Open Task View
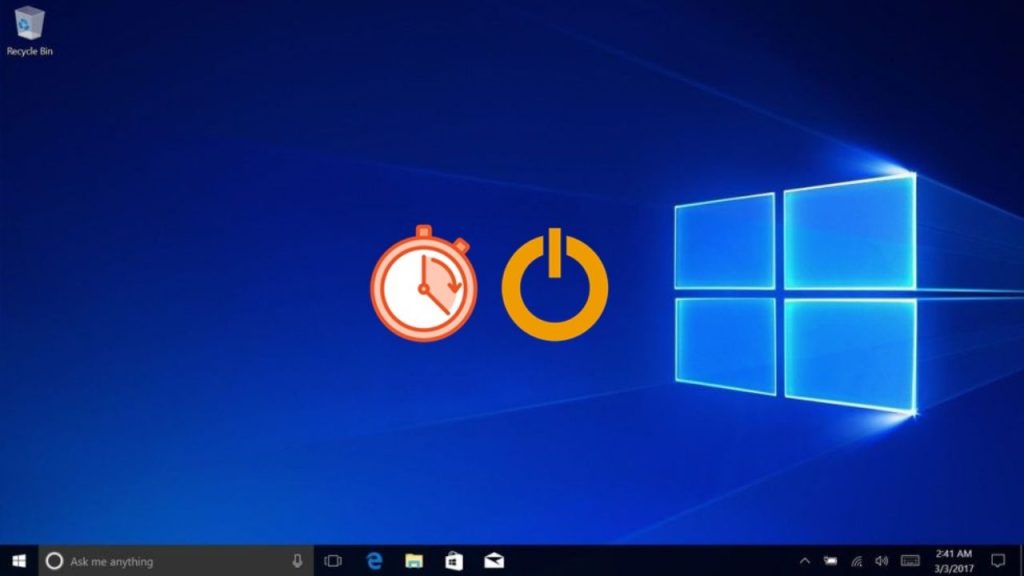 pyautogui.click(x=334, y=561)
